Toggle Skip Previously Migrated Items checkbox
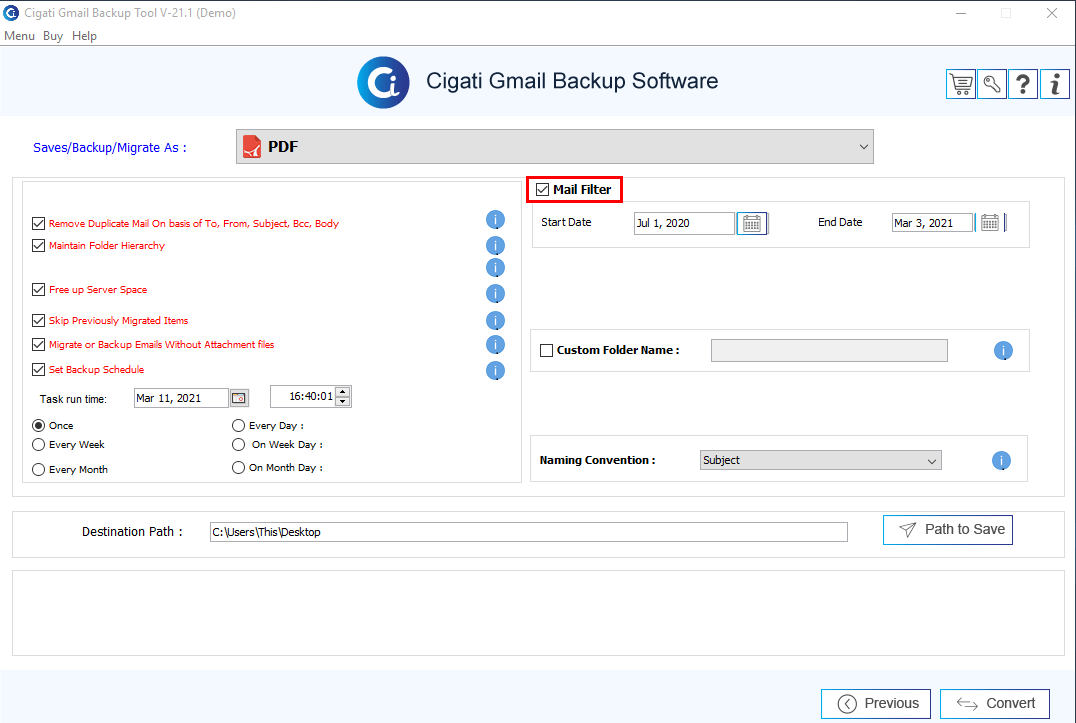This screenshot has width=1076, height=723. click(x=38, y=320)
